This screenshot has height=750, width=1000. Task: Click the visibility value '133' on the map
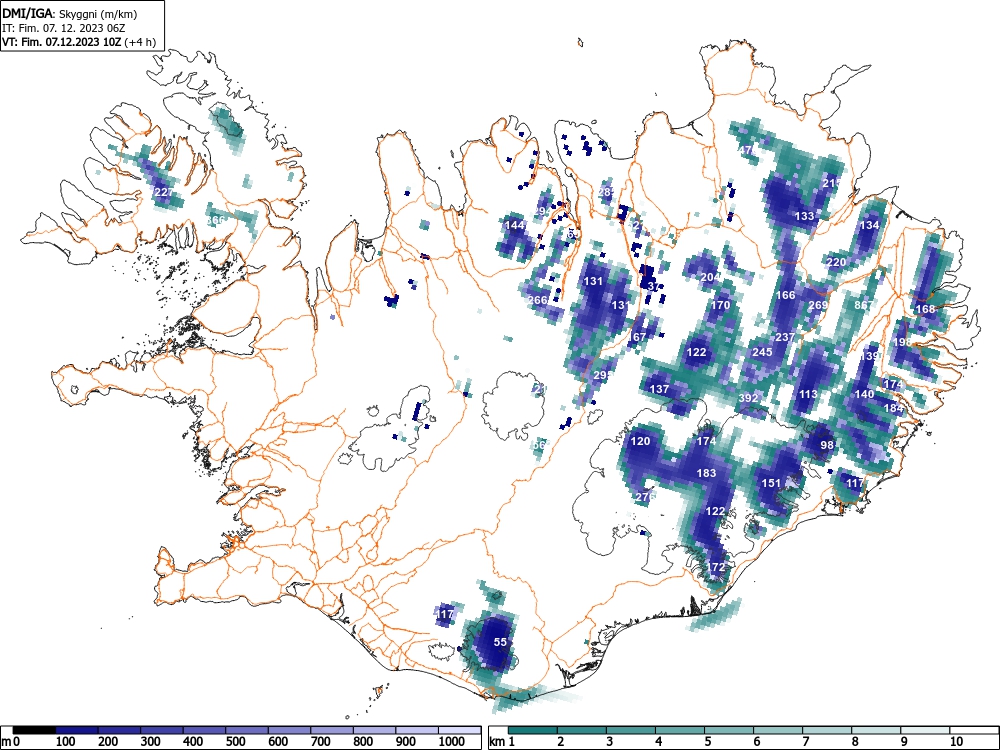click(804, 216)
